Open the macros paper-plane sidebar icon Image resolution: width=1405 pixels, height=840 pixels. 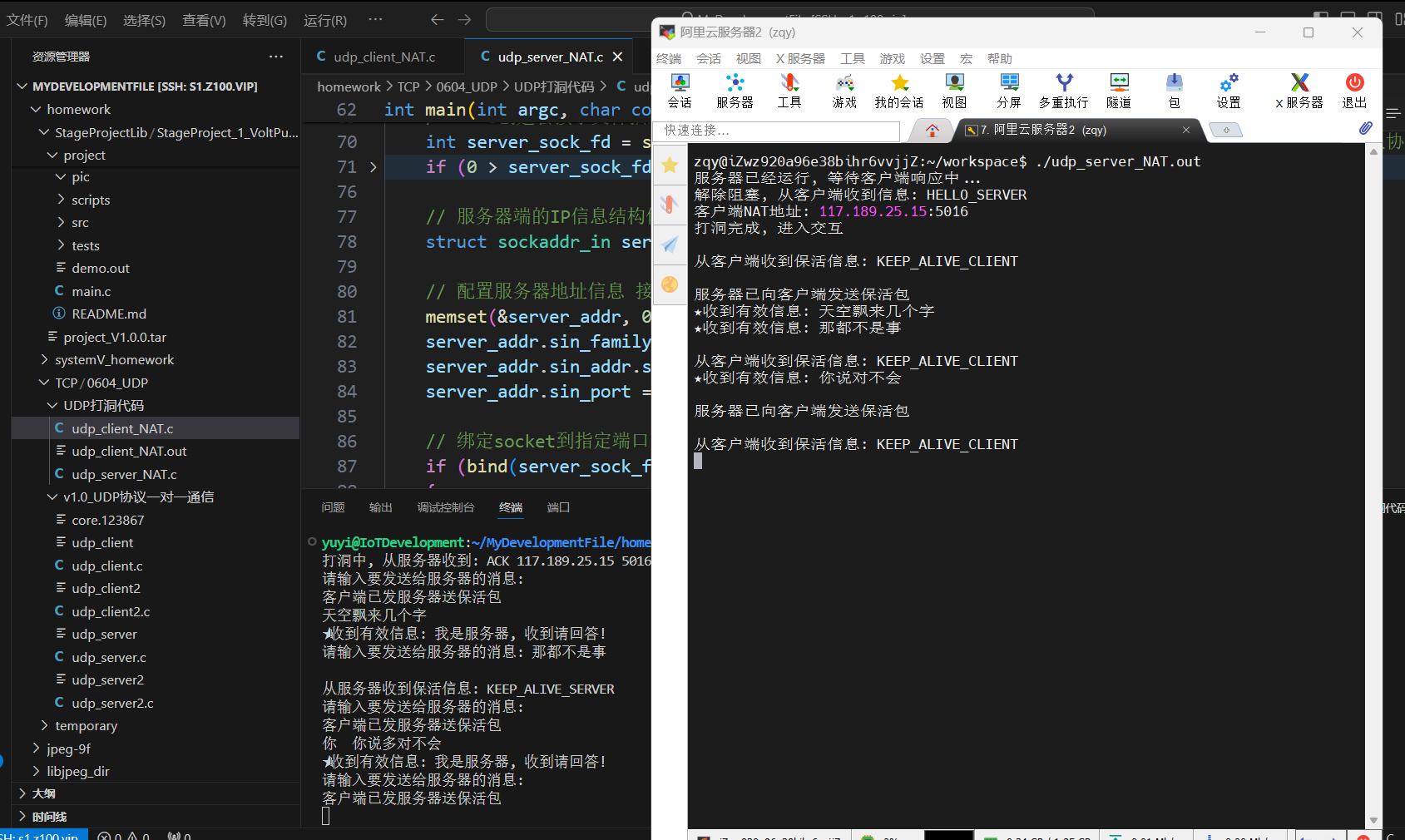[x=670, y=245]
